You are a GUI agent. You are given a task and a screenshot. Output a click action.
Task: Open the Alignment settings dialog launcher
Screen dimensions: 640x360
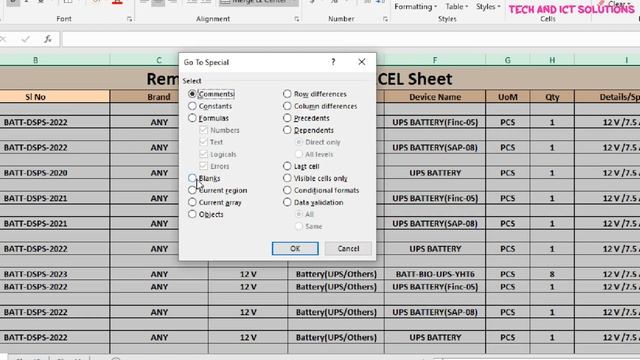click(296, 19)
